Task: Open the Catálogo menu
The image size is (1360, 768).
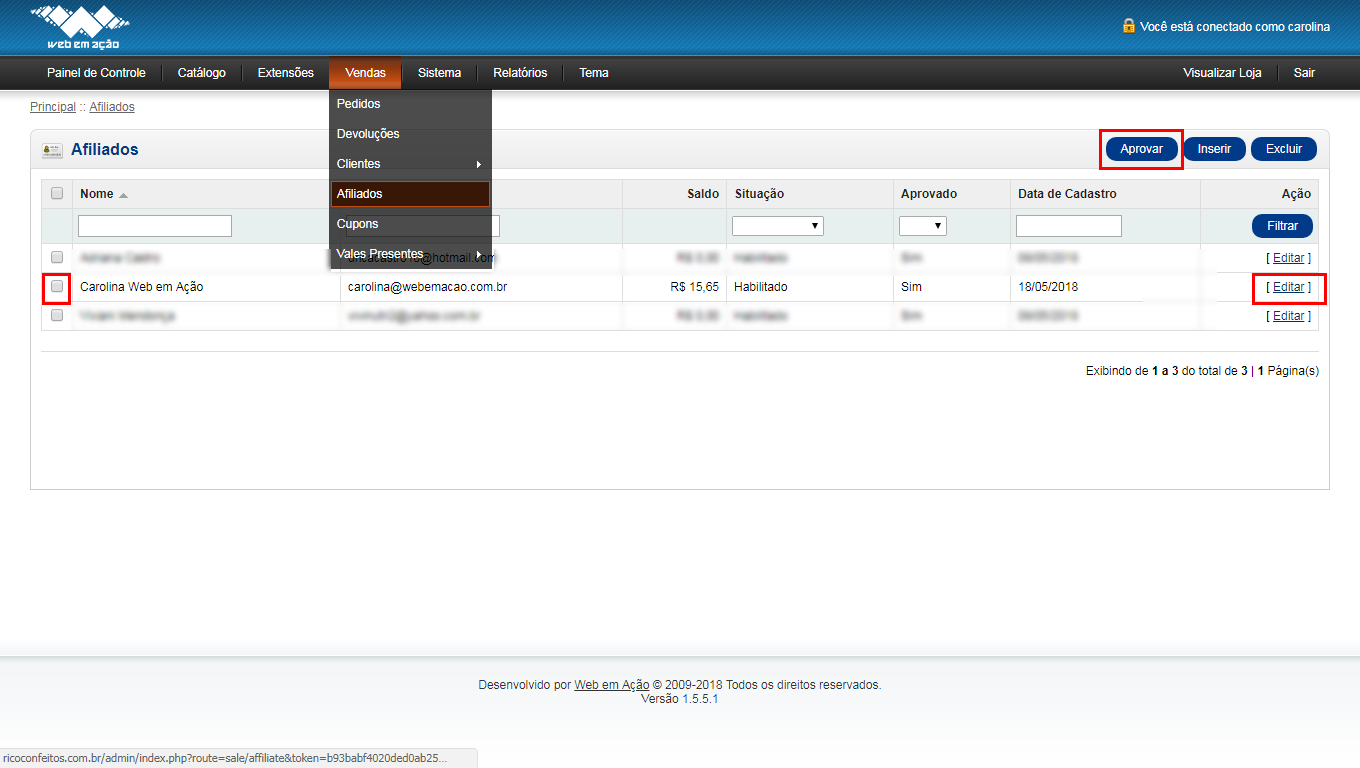Action: (202, 73)
